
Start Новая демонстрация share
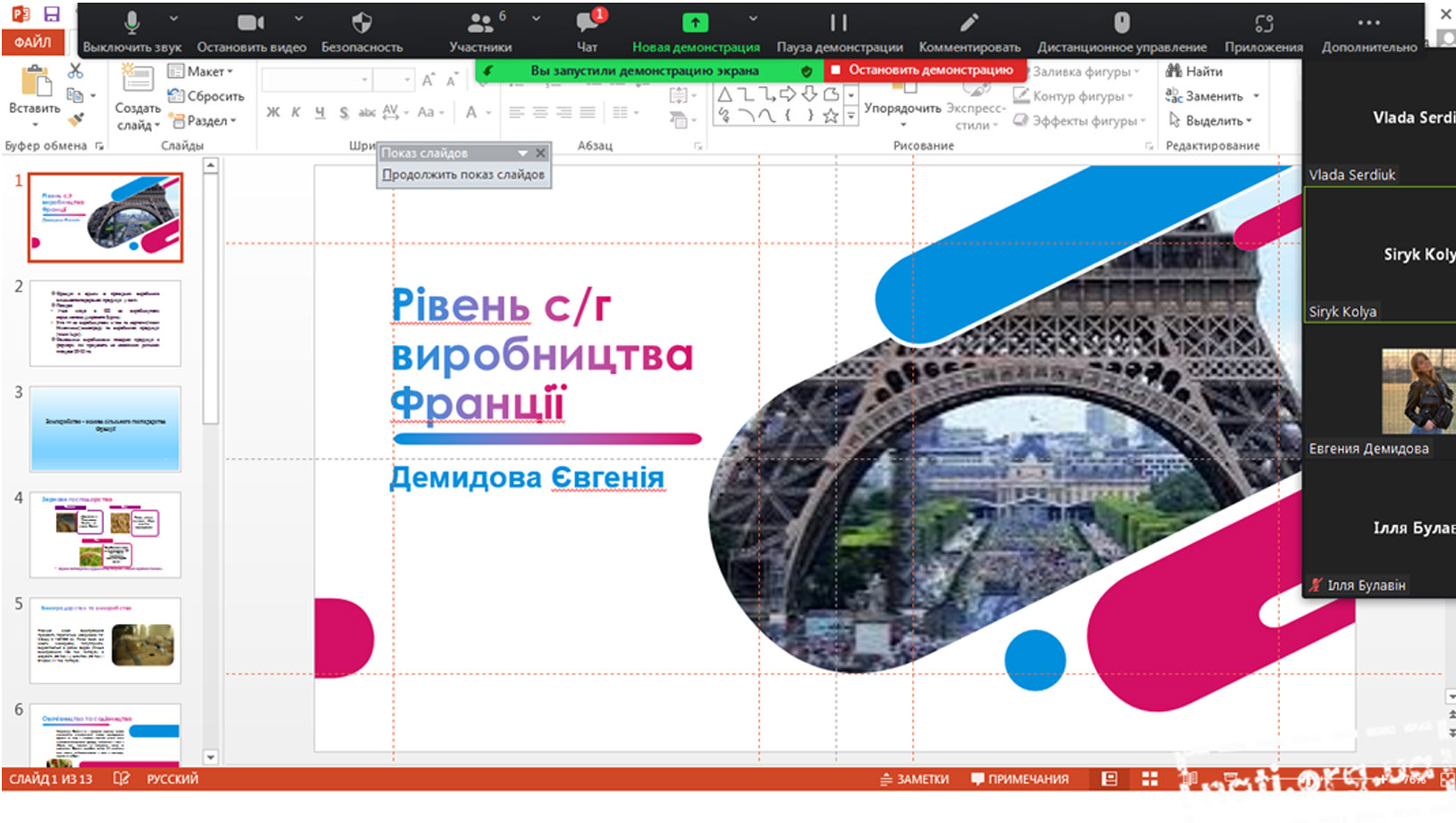click(695, 32)
